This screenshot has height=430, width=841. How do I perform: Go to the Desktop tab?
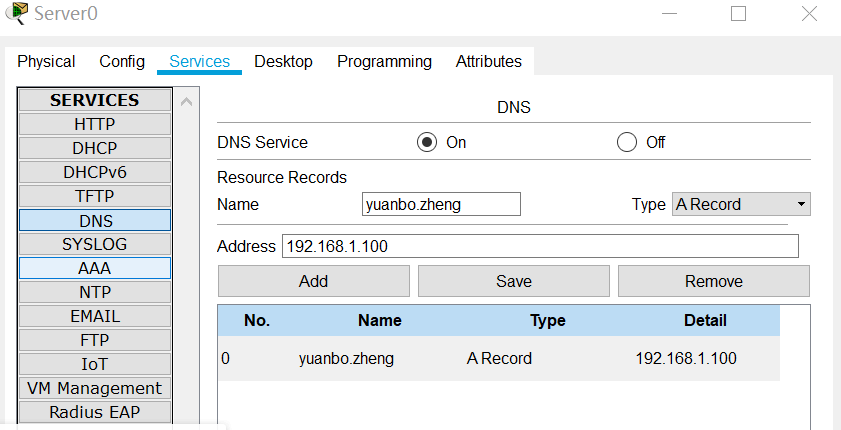[x=283, y=61]
